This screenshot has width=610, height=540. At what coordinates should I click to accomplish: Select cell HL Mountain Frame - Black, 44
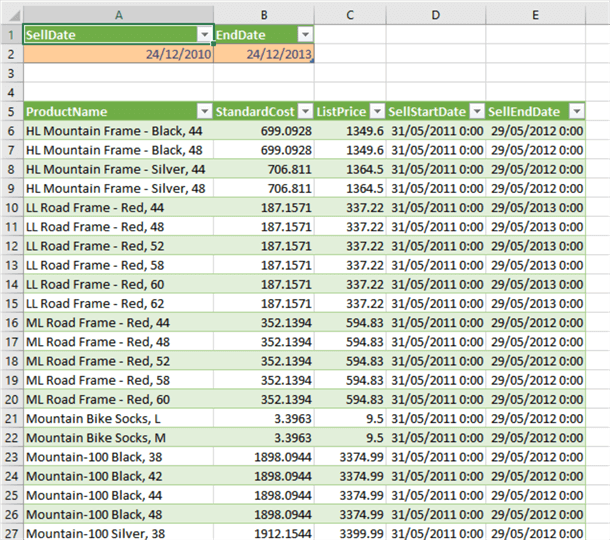(119, 131)
